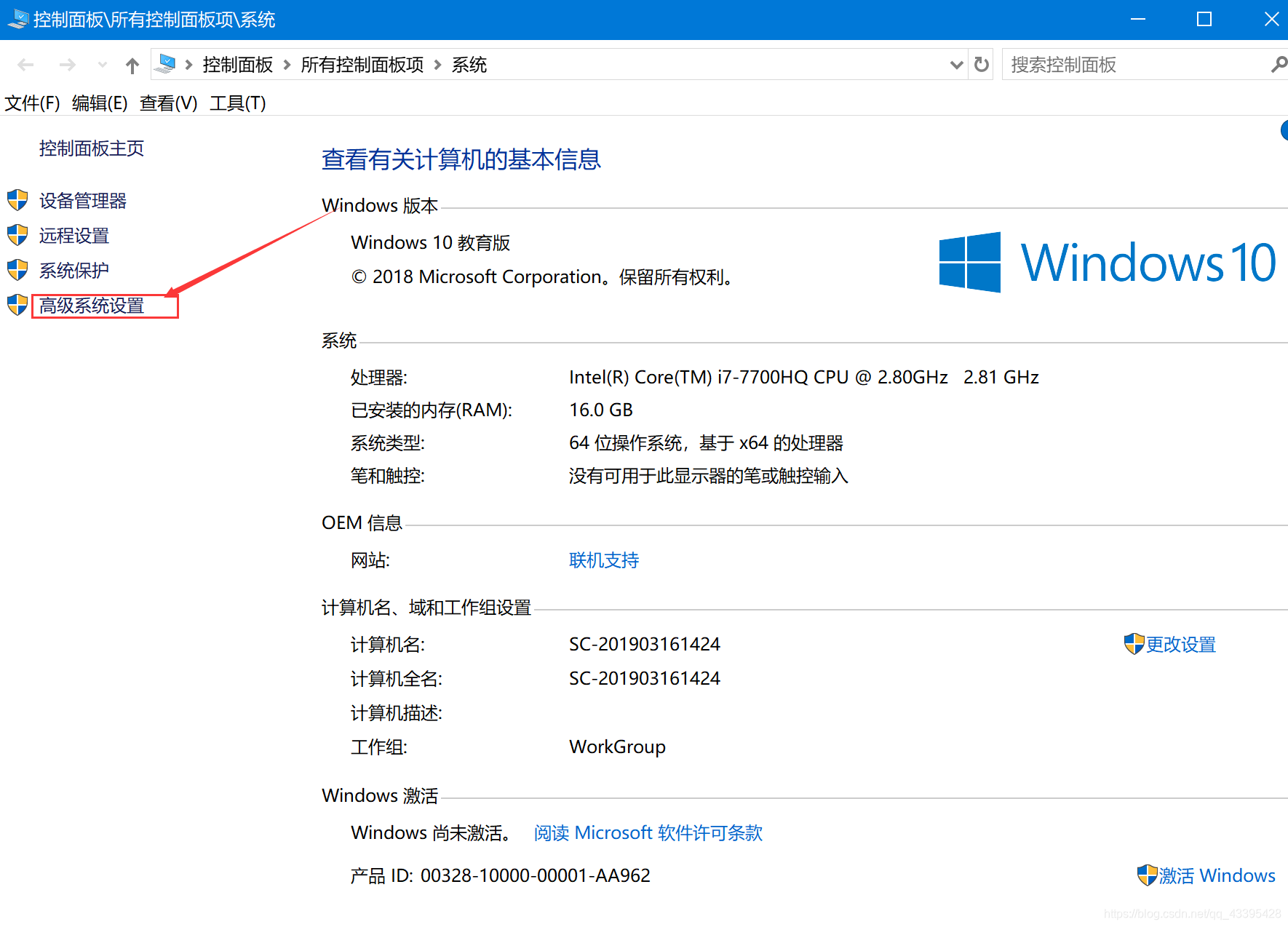1288x927 pixels.
Task: Click 64 位操作系统 system type text
Action: [706, 443]
